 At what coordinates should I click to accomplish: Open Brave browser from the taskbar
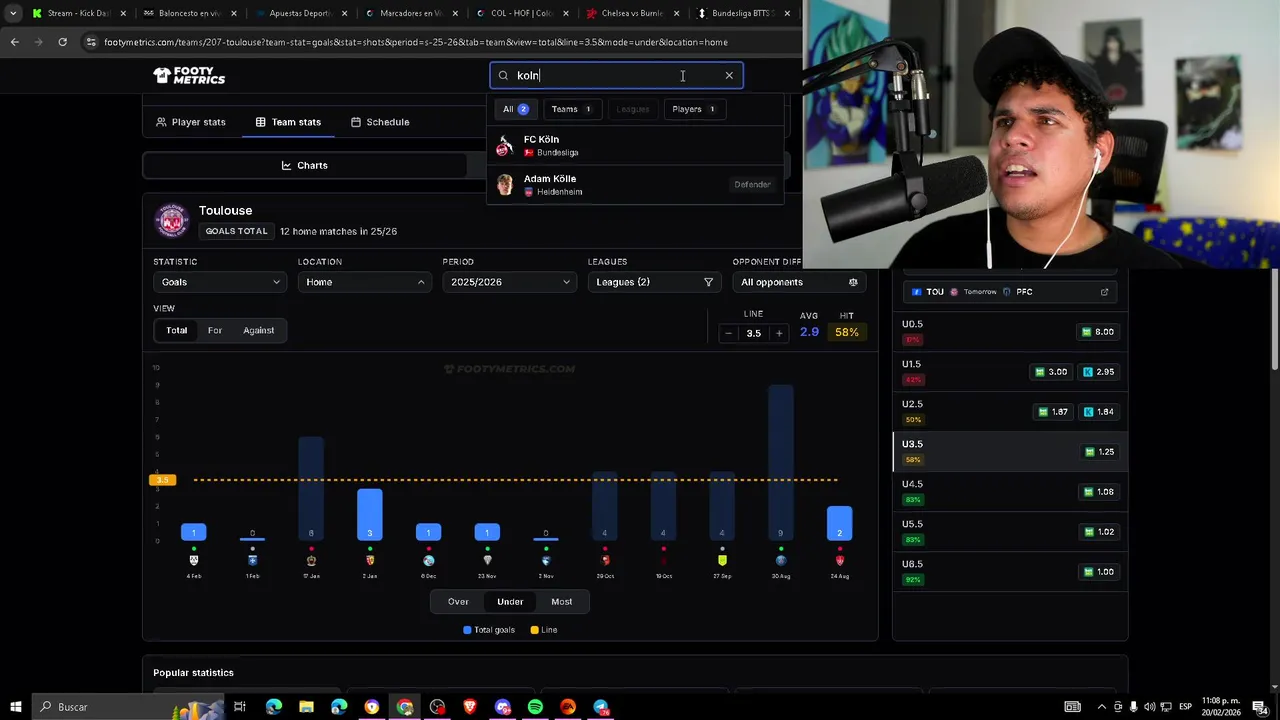click(470, 707)
